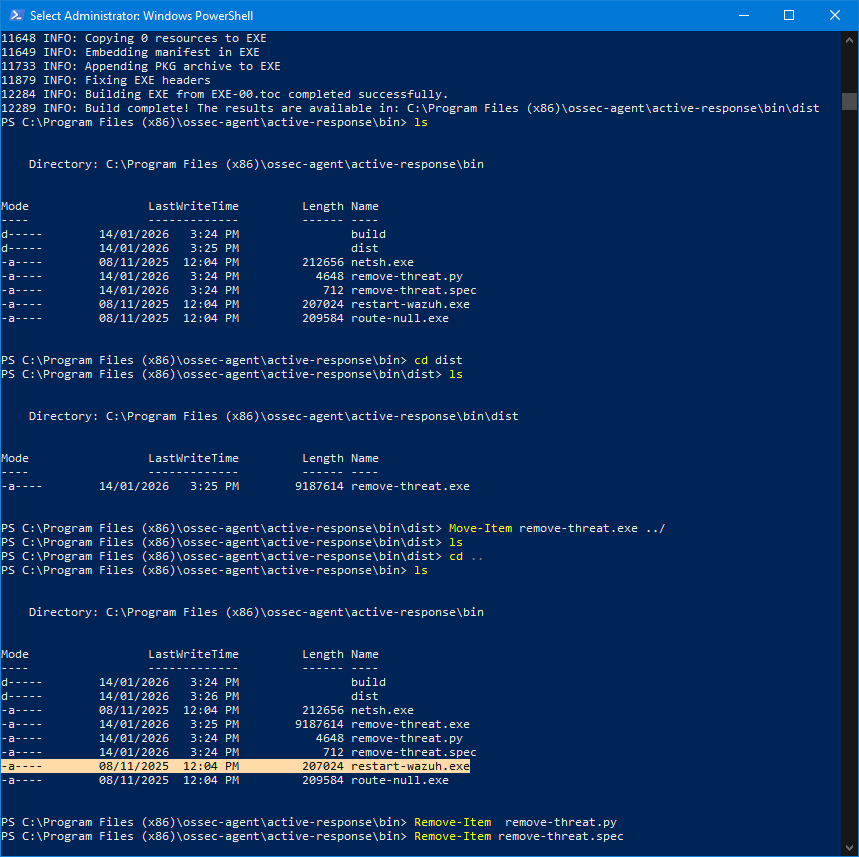The width and height of the screenshot is (859, 857).
Task: Click the "Remove-Item remove-threat.spec" command
Action: pos(518,836)
